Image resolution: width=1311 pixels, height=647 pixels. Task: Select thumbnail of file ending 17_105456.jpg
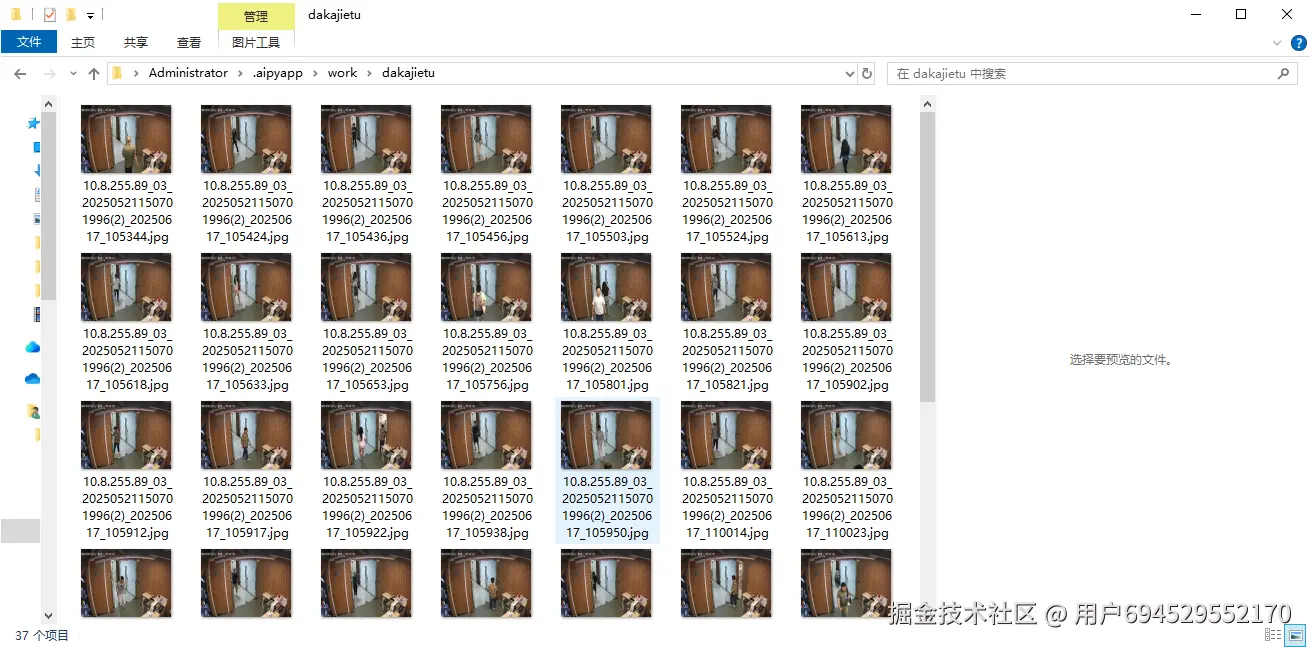point(486,139)
